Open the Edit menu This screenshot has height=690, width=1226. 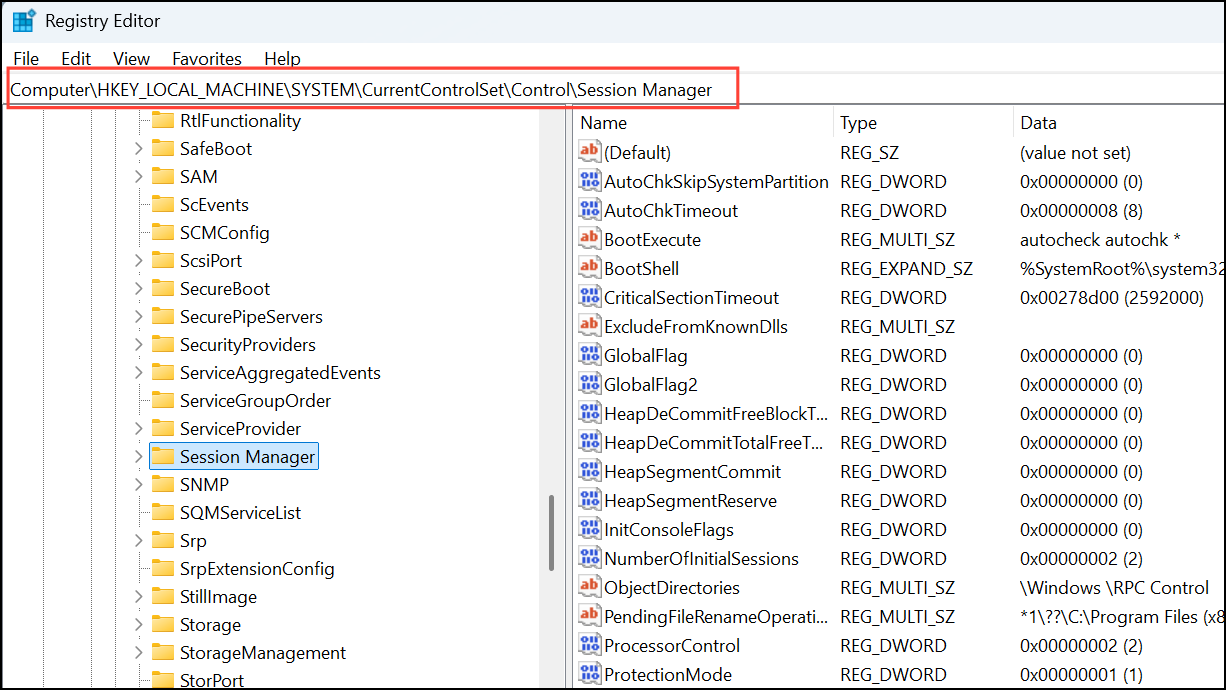pyautogui.click(x=76, y=59)
